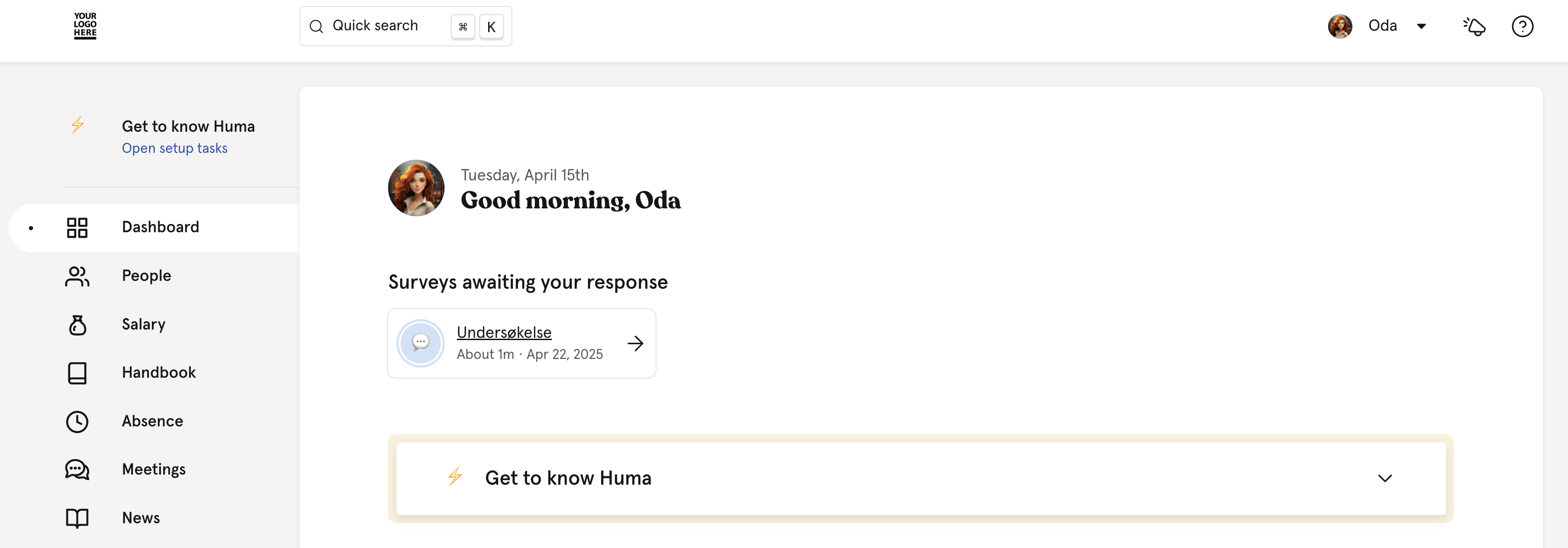Click the Meetings chat bubbles icon
This screenshot has width=1568, height=548.
[x=78, y=470]
